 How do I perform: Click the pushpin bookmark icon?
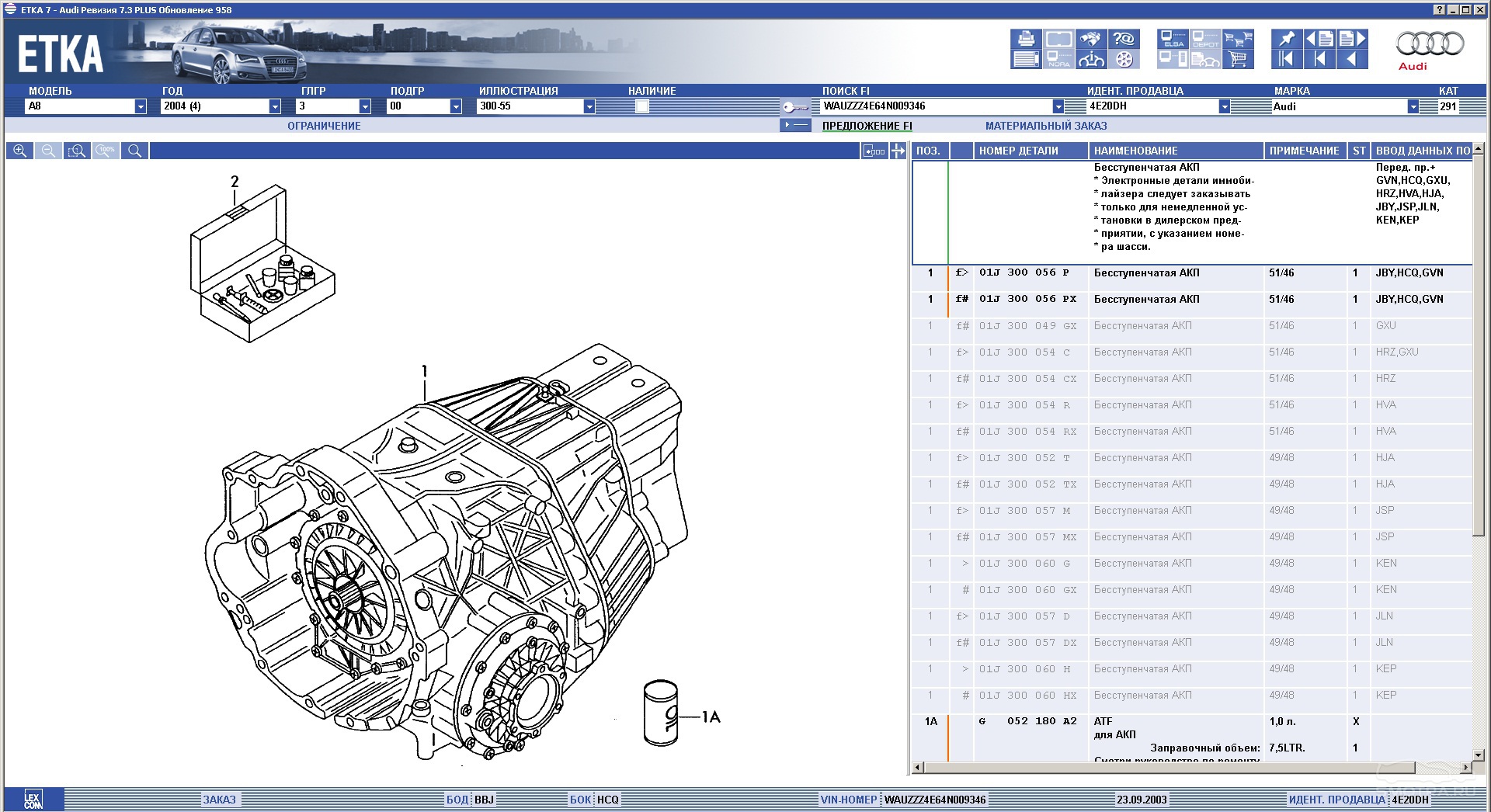click(x=1287, y=39)
